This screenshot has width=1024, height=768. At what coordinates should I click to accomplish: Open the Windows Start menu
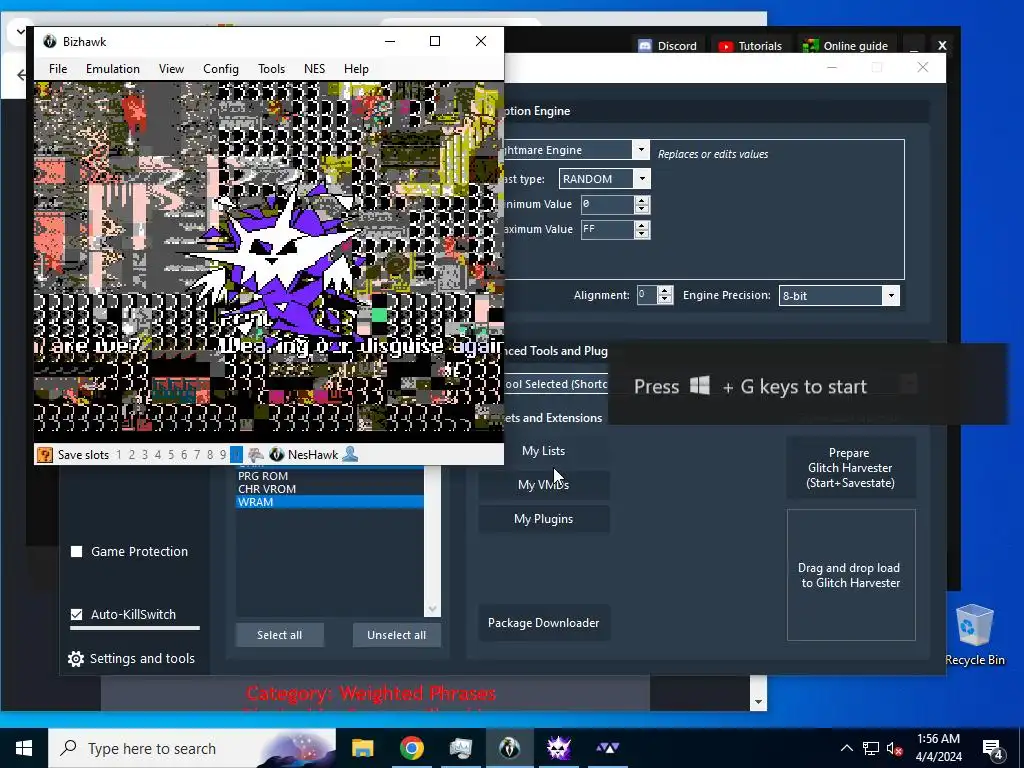click(x=24, y=748)
